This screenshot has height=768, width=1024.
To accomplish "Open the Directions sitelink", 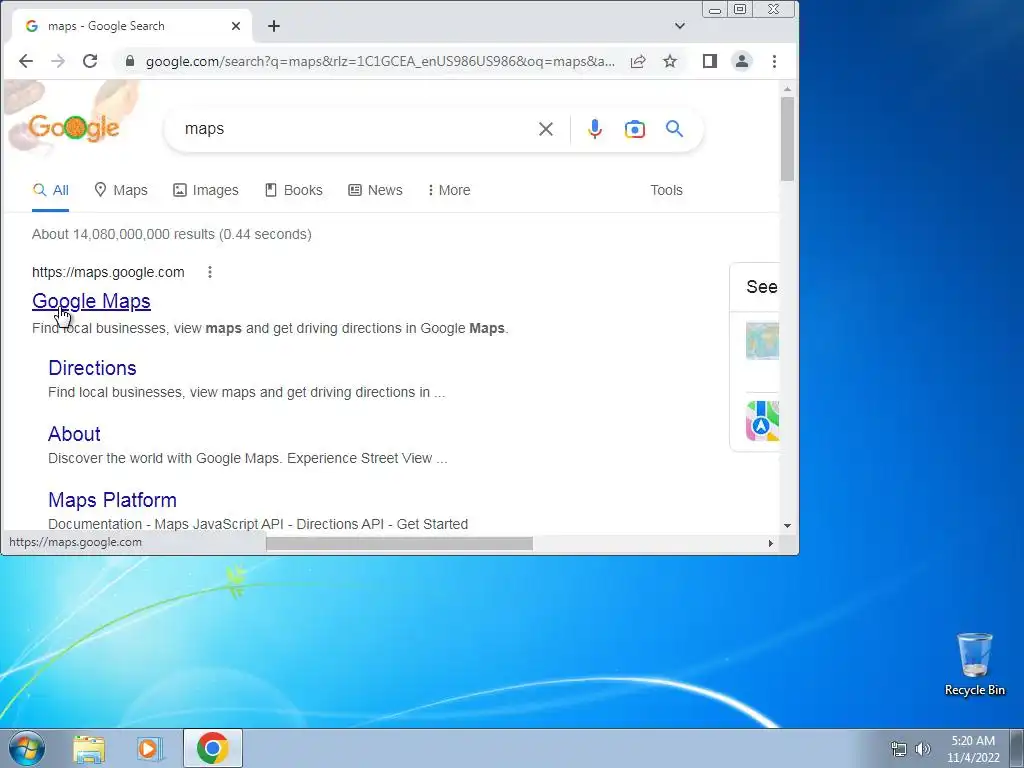I will coord(92,368).
